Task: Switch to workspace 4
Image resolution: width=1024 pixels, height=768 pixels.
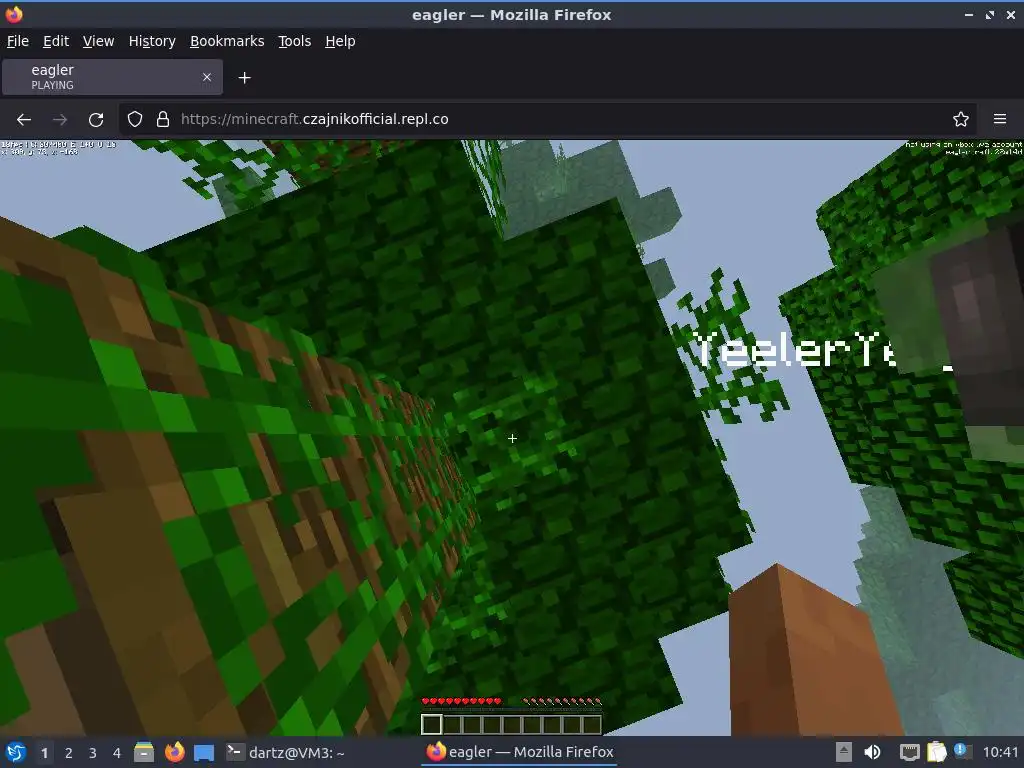Action: pos(117,753)
